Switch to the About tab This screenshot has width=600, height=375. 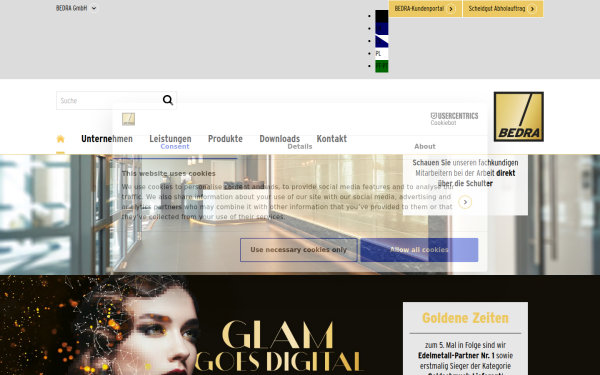click(x=425, y=147)
